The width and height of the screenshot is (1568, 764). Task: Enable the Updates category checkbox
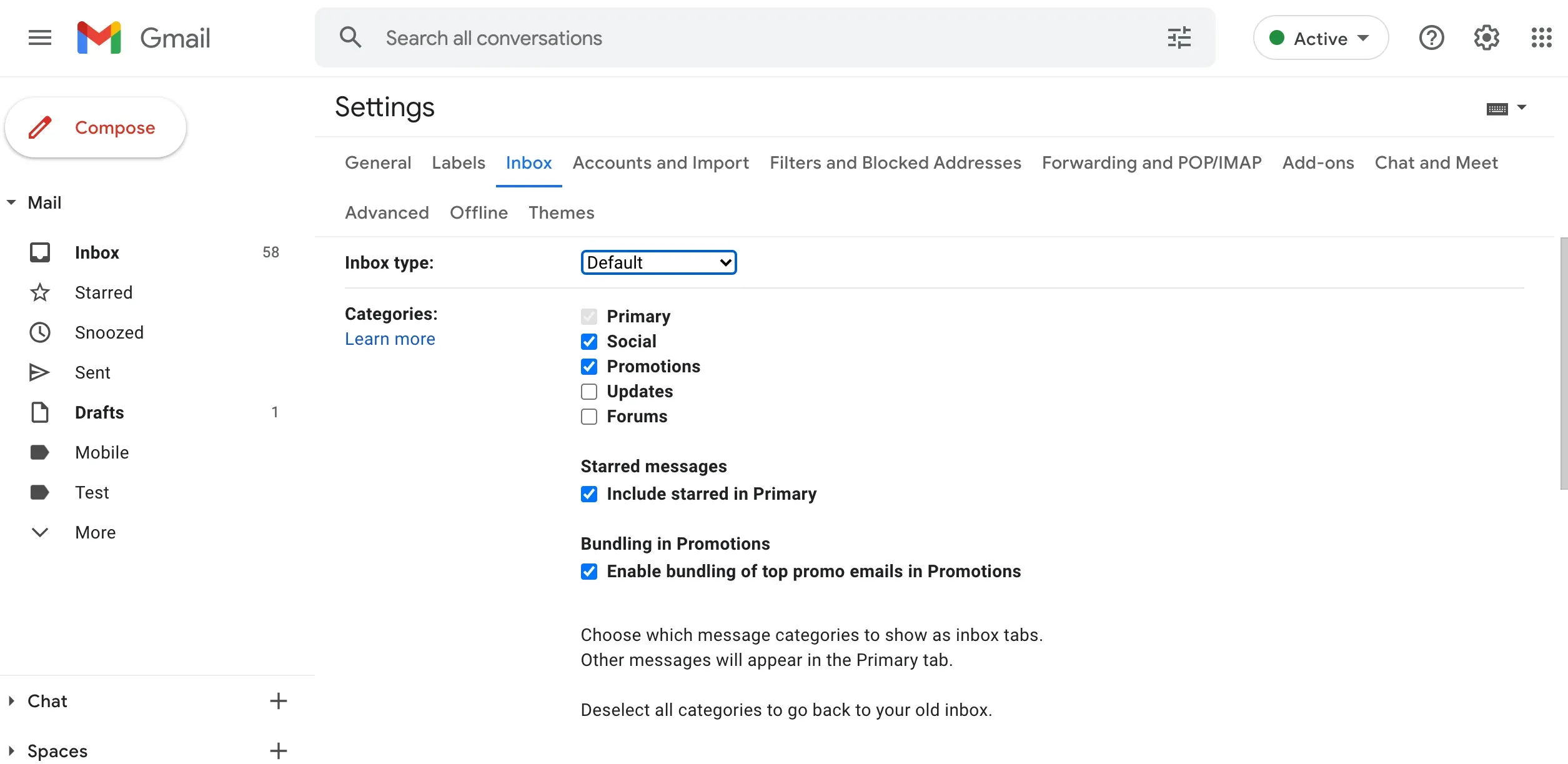click(x=589, y=391)
